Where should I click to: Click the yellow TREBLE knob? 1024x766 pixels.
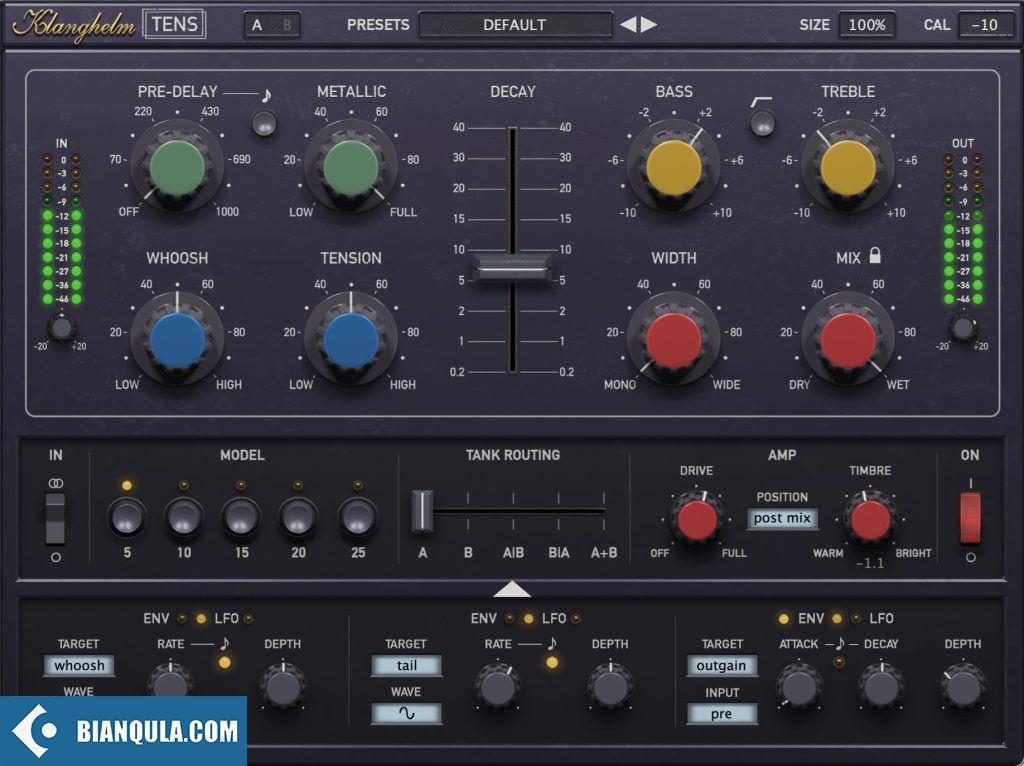pos(848,167)
